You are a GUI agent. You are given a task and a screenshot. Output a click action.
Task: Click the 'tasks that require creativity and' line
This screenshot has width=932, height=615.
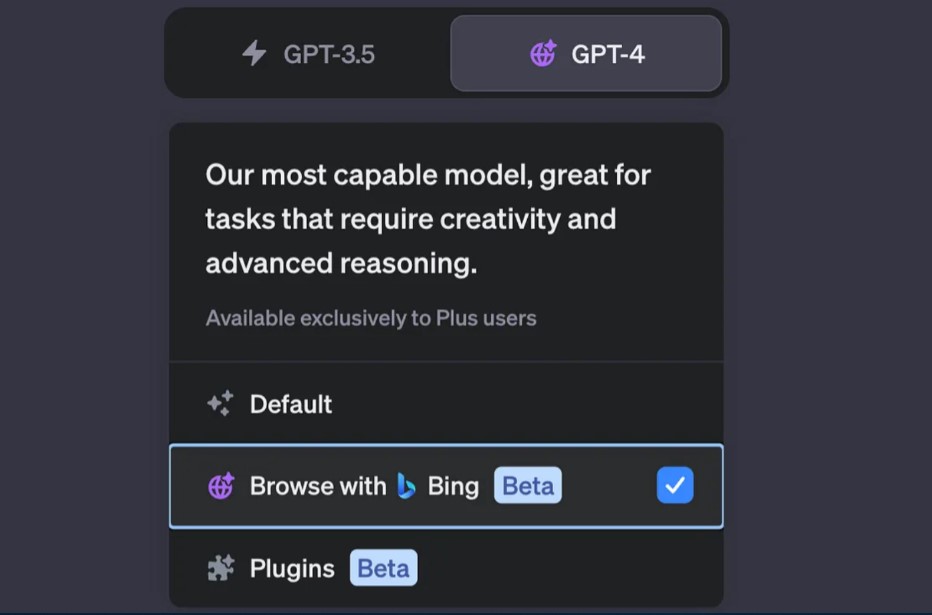410,219
